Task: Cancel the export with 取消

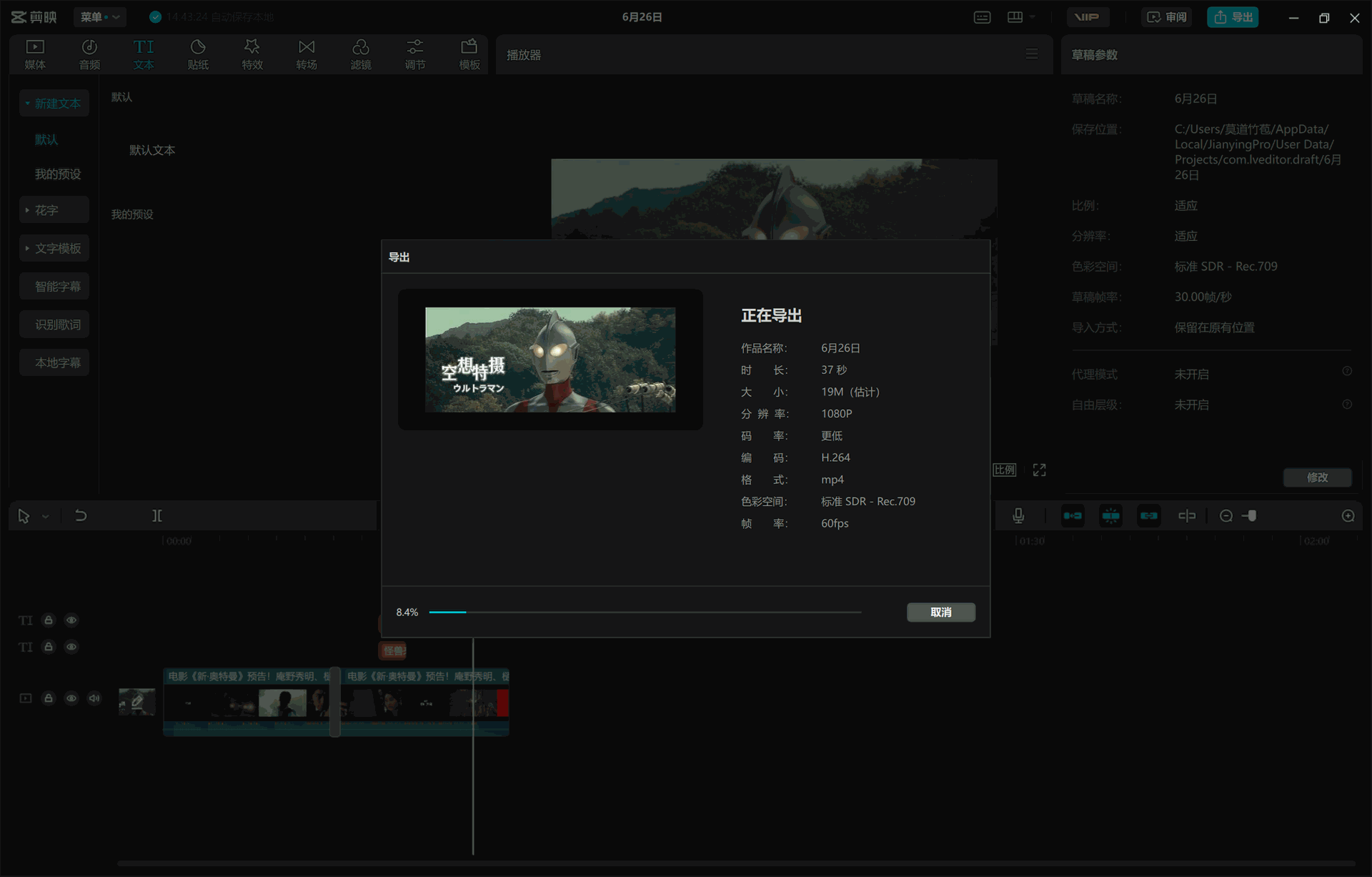Action: (940, 613)
